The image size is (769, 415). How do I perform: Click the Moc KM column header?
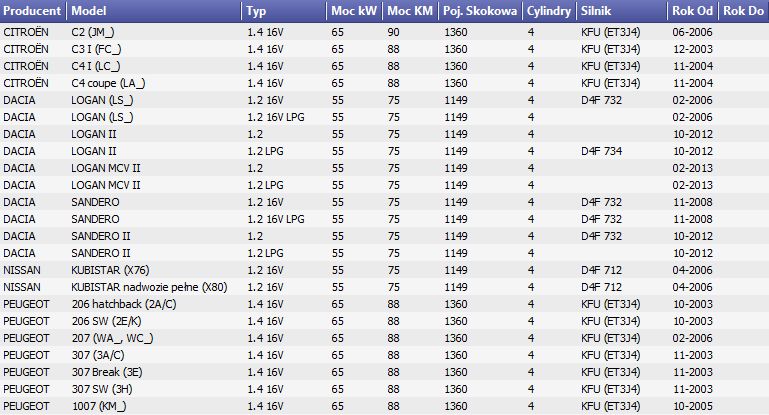point(410,11)
